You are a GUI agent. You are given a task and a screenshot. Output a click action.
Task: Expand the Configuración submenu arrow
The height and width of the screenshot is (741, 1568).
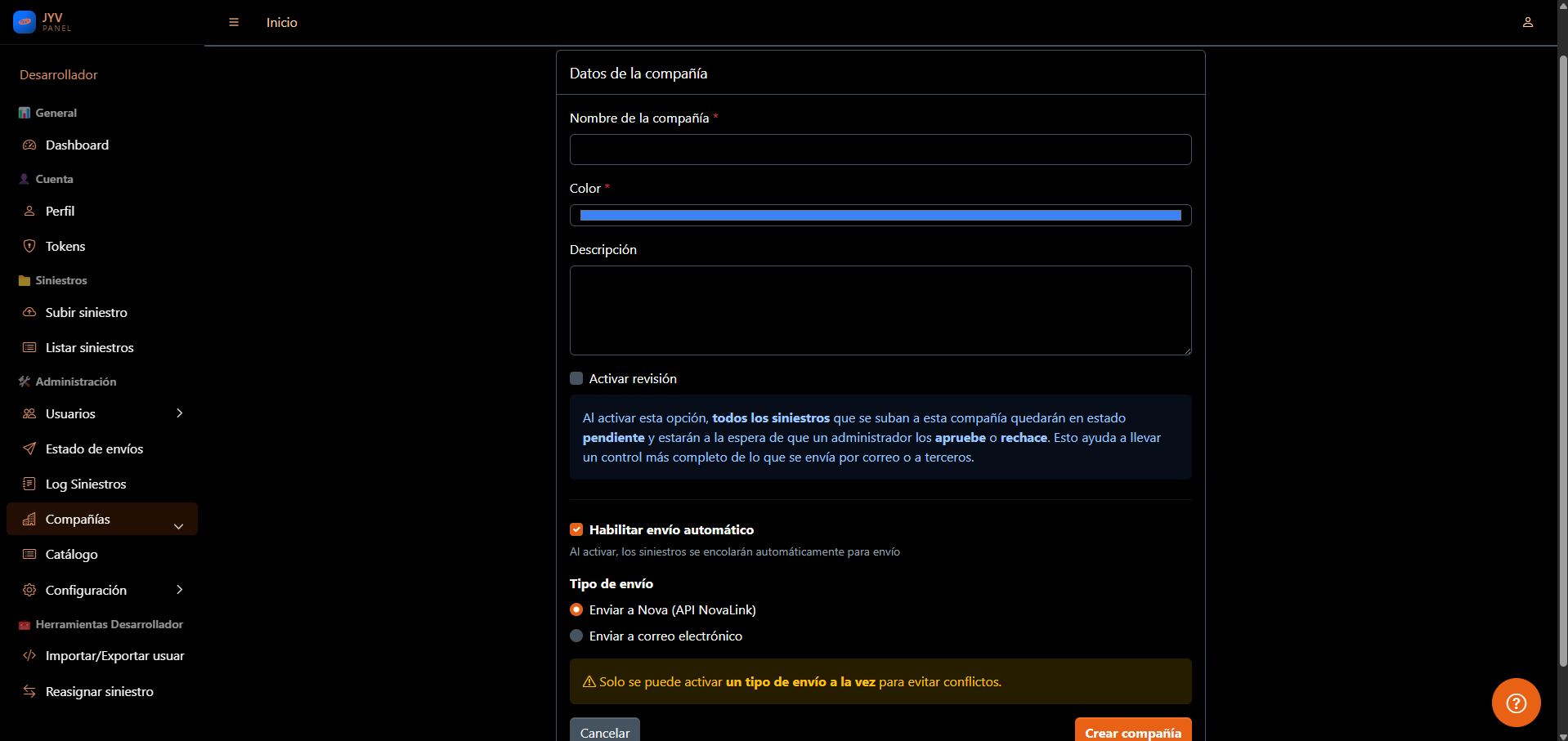180,590
